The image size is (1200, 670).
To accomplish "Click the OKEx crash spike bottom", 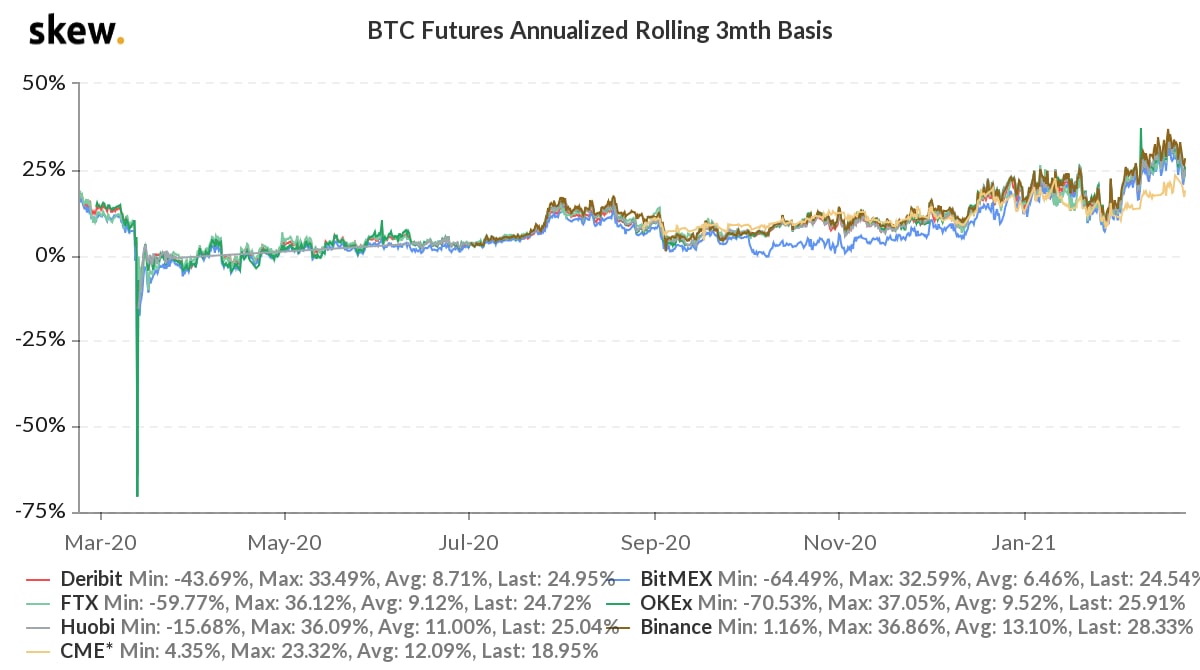I will tap(137, 494).
